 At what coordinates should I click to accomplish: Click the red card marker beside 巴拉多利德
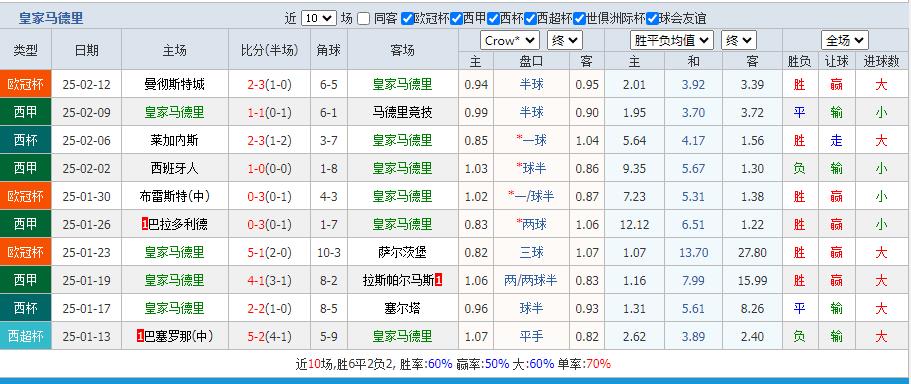pyautogui.click(x=145, y=224)
